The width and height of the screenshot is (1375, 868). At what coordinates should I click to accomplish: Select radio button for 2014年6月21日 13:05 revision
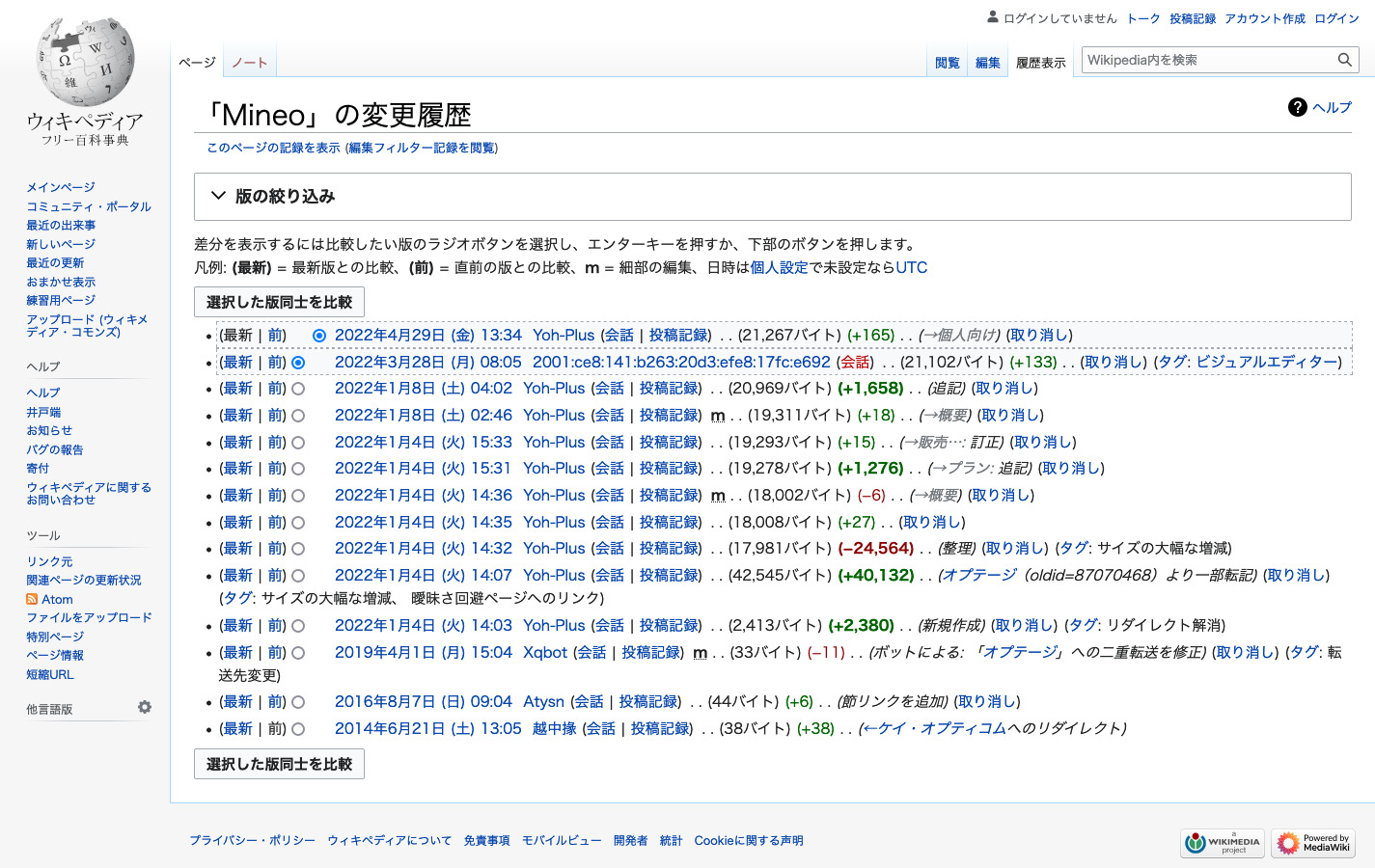tap(298, 729)
